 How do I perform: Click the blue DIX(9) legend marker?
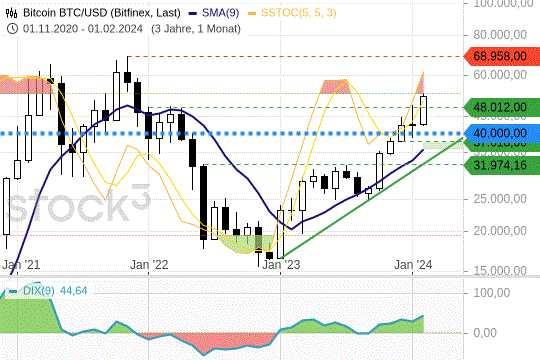[x=13, y=291]
